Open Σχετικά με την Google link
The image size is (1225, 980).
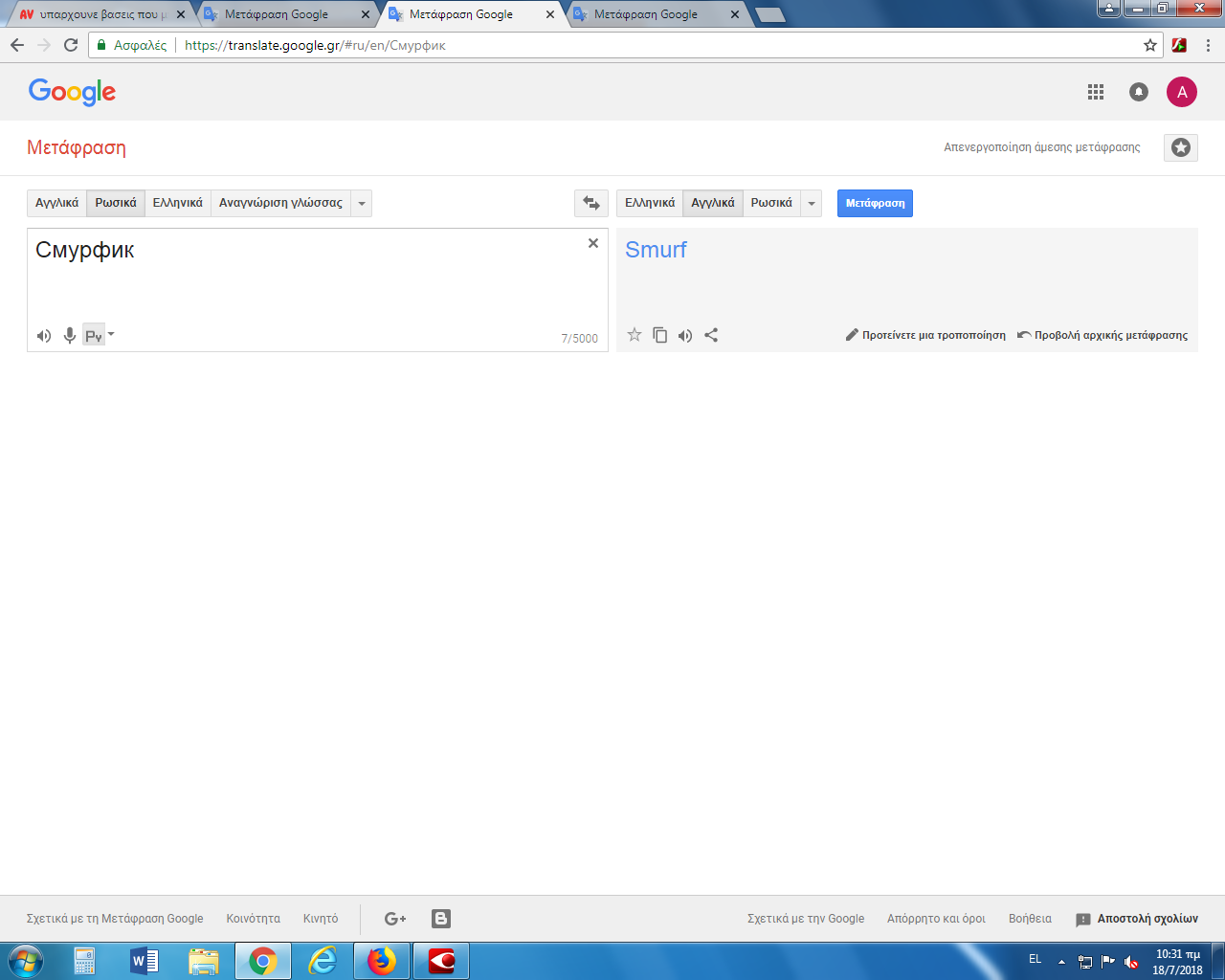coord(806,919)
